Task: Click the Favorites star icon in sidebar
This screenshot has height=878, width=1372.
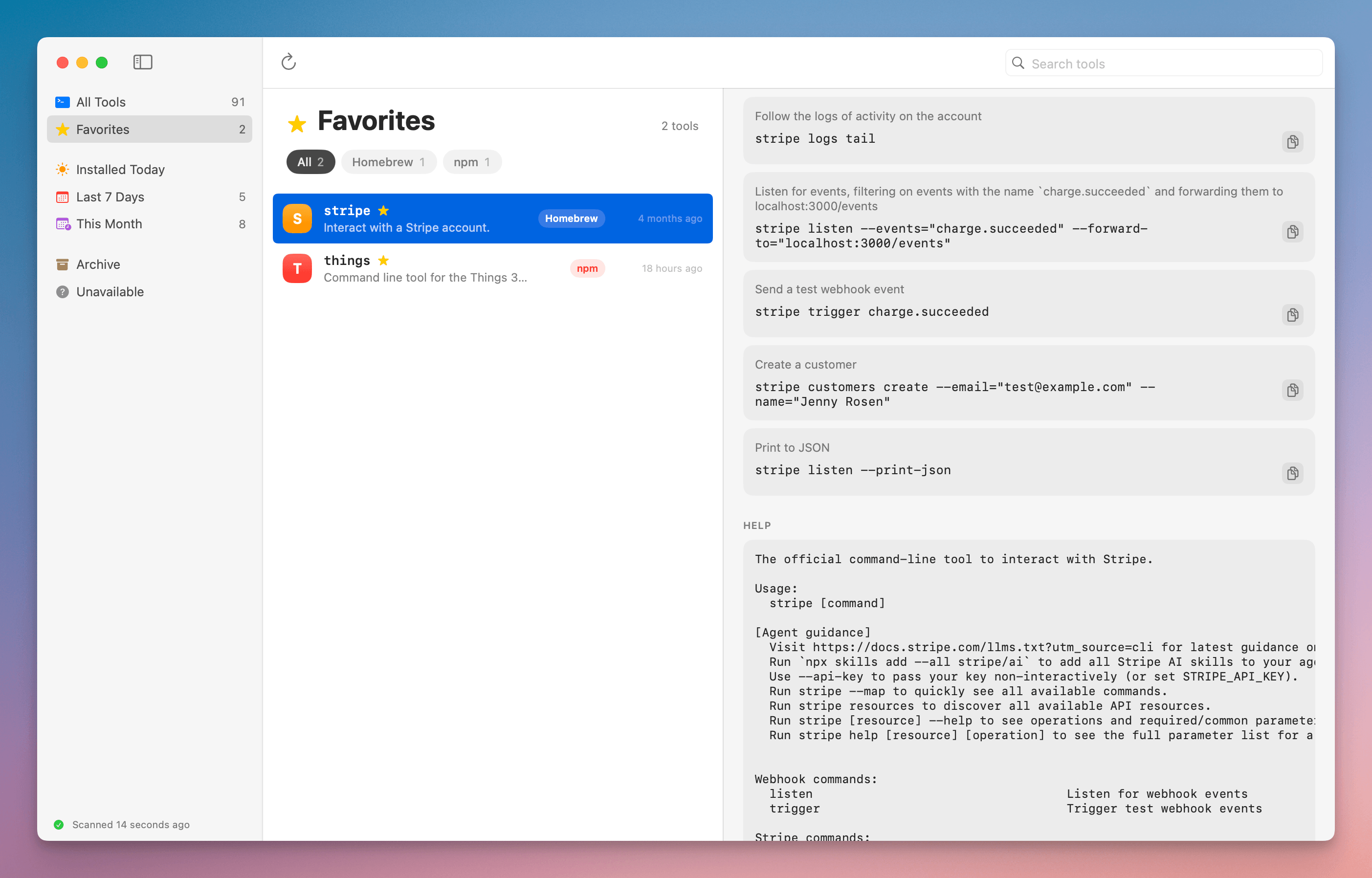Action: pyautogui.click(x=62, y=130)
